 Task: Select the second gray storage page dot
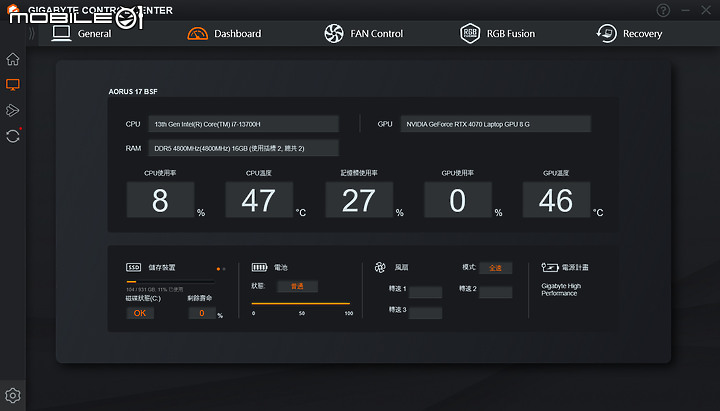click(x=224, y=269)
